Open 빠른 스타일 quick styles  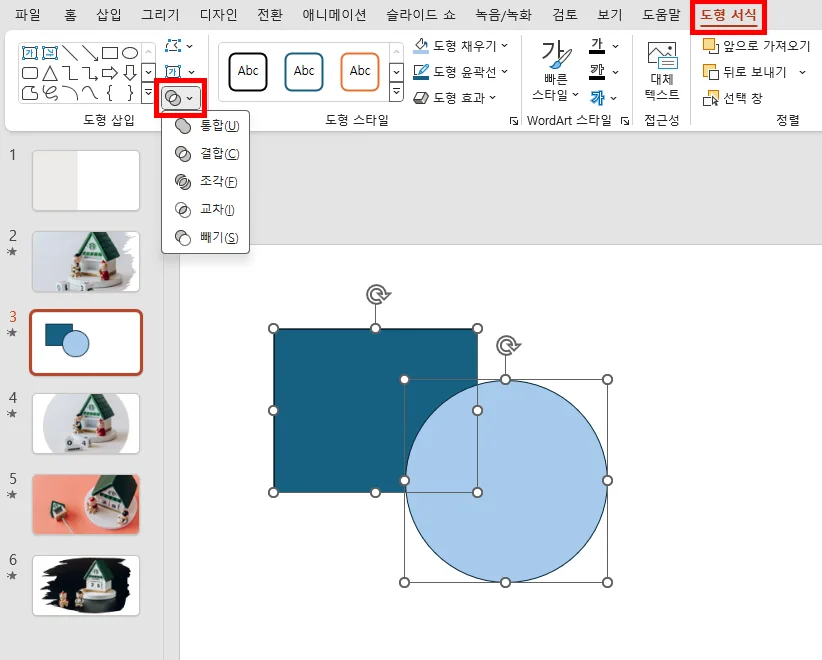coord(555,71)
